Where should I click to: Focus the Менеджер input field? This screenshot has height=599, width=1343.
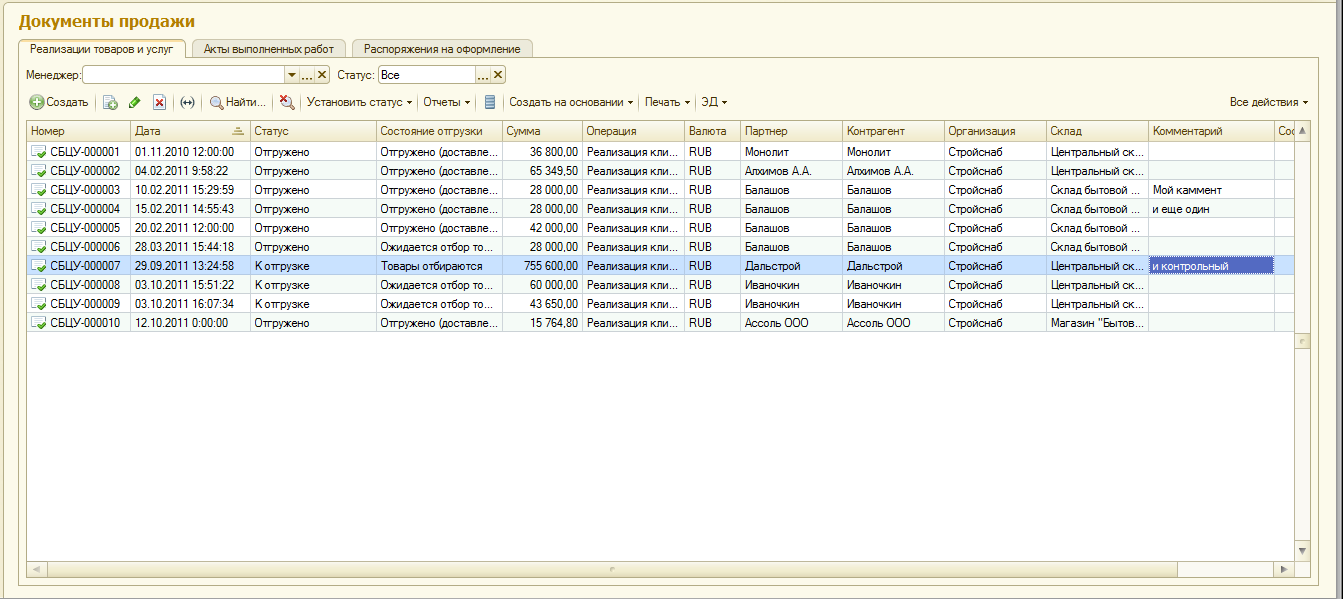pyautogui.click(x=184, y=75)
